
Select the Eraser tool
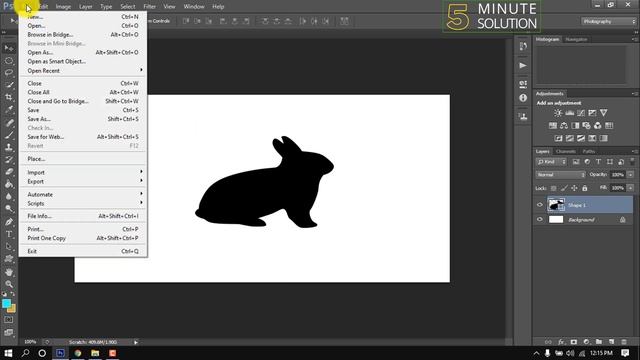9,172
